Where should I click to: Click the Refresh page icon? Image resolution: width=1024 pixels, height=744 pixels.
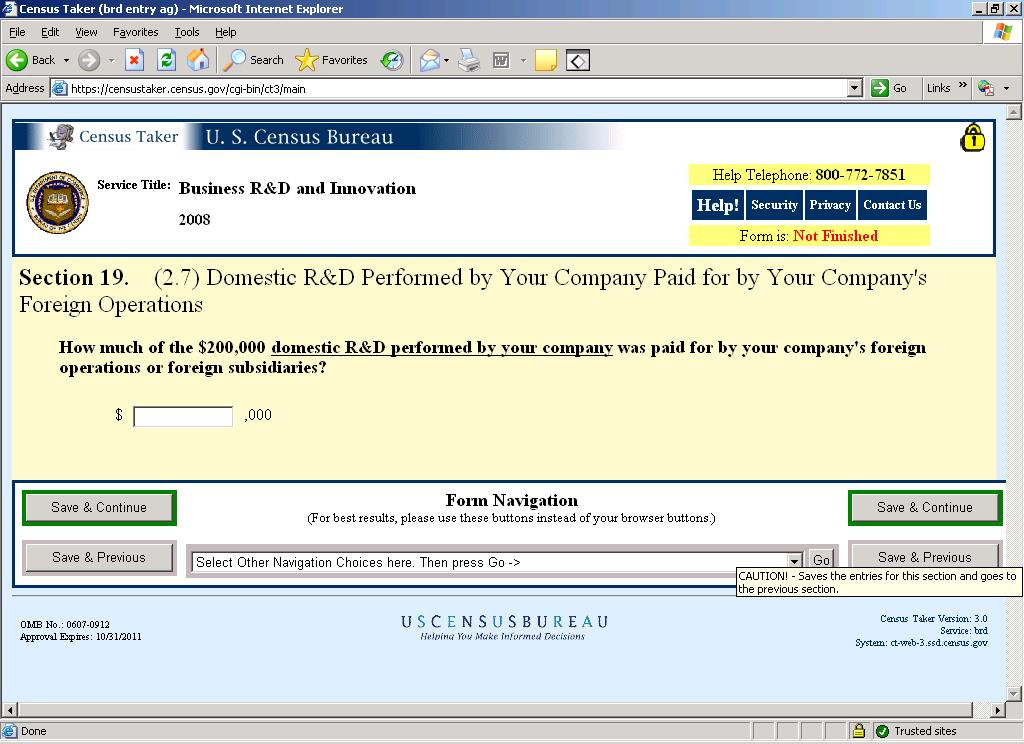pos(166,60)
